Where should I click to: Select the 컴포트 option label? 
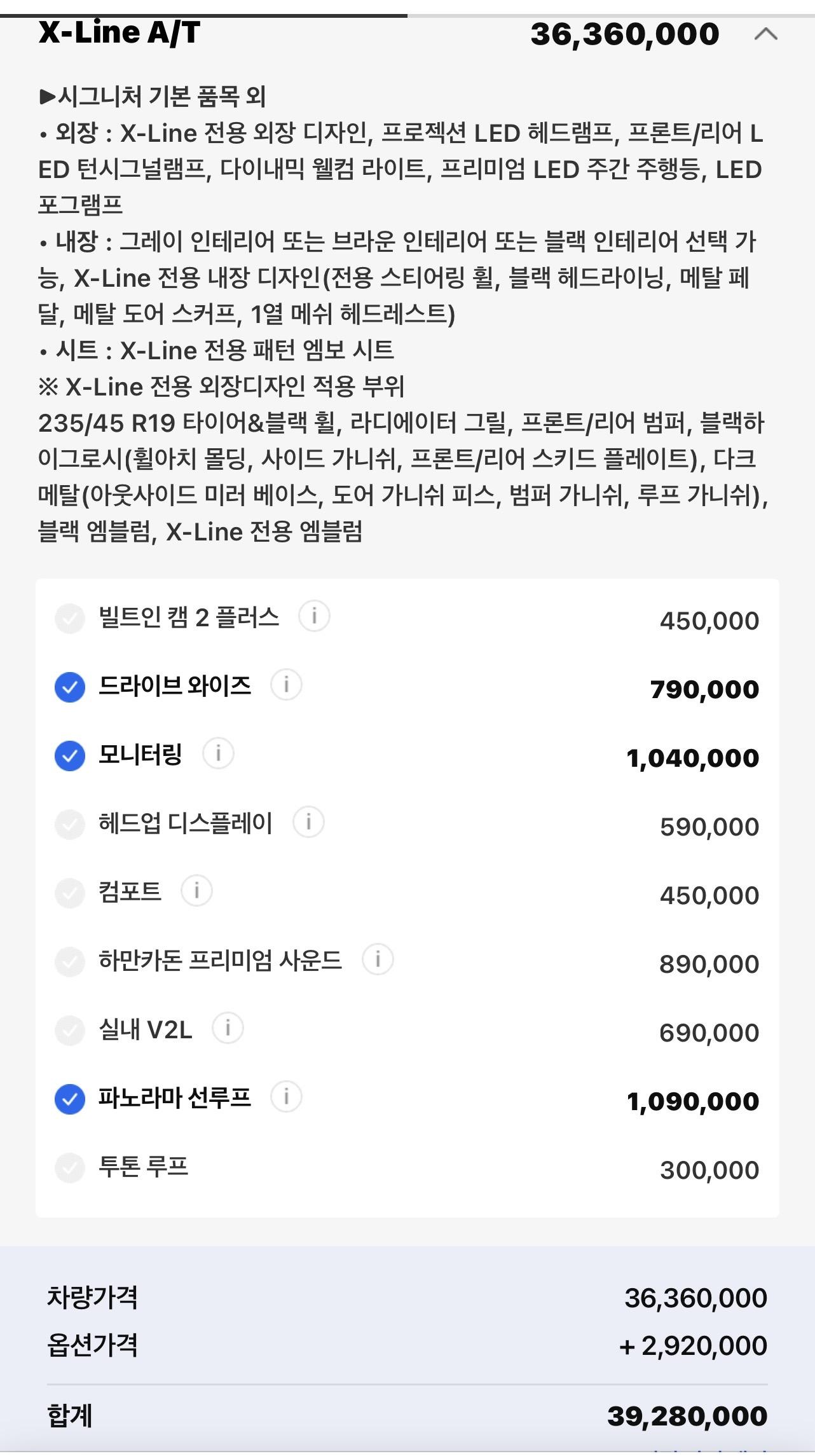point(130,891)
